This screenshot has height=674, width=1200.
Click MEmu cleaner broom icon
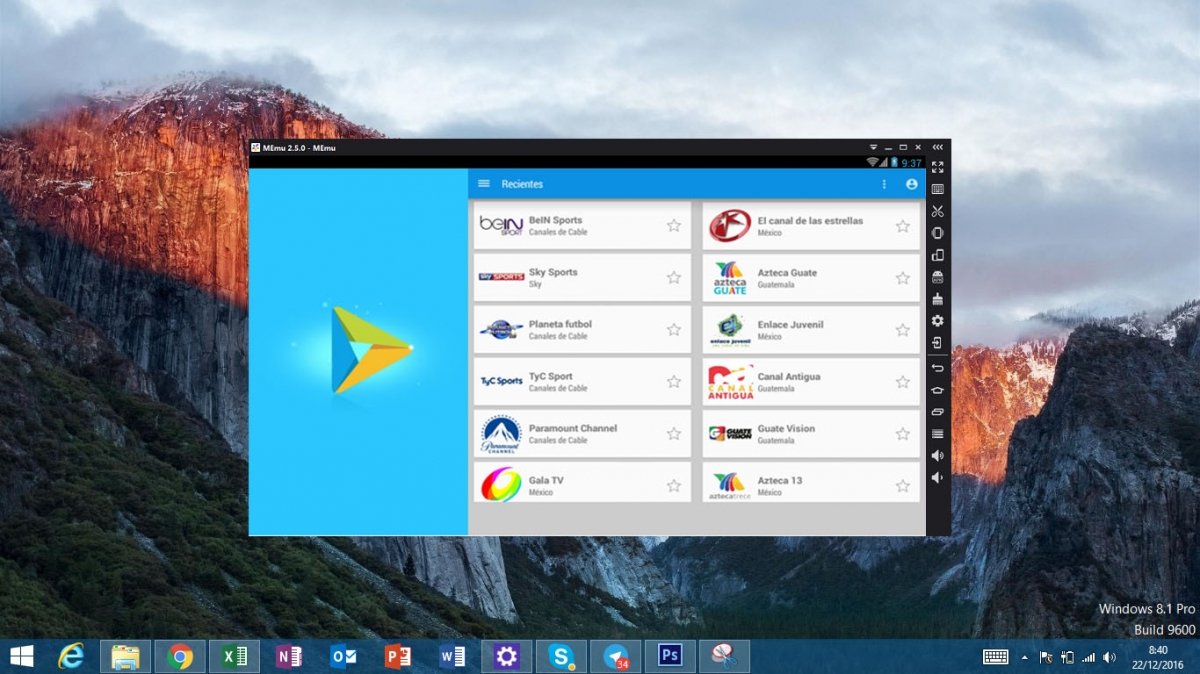(x=937, y=299)
